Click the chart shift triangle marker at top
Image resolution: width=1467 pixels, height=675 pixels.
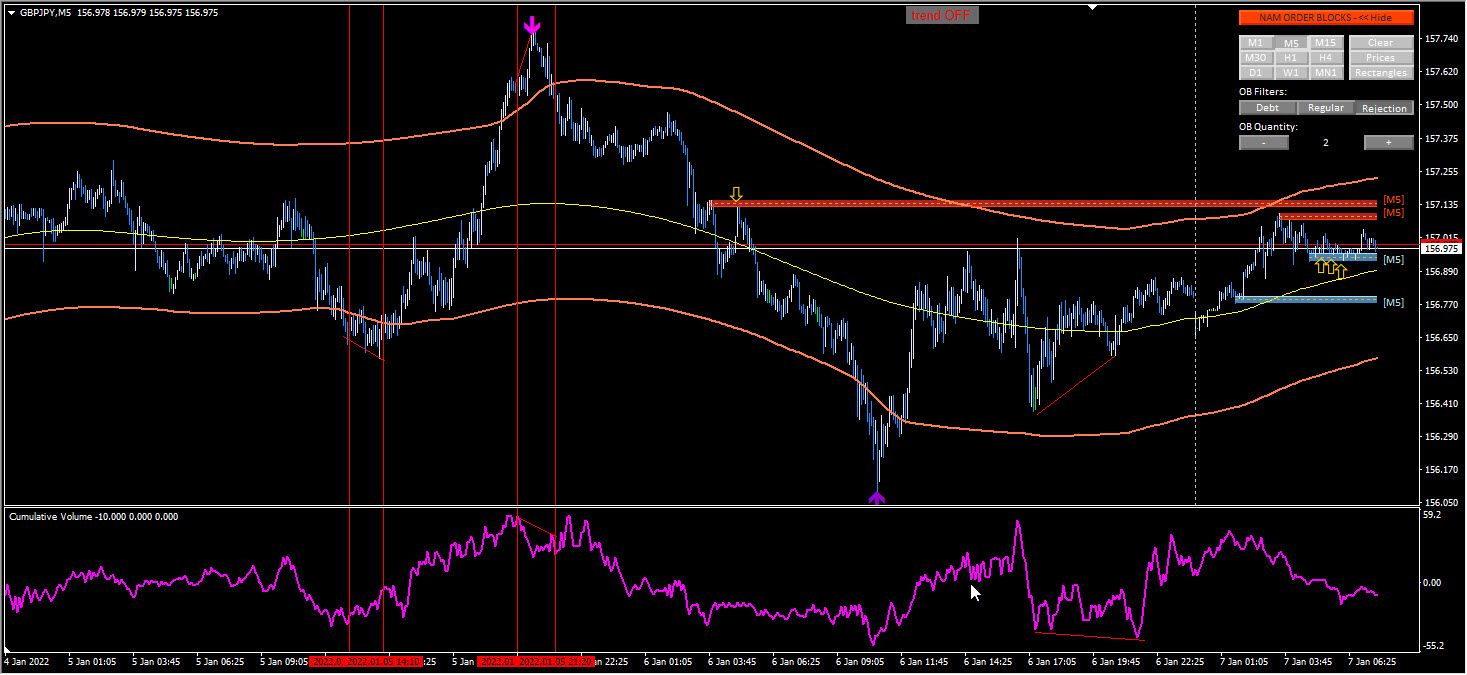1093,7
